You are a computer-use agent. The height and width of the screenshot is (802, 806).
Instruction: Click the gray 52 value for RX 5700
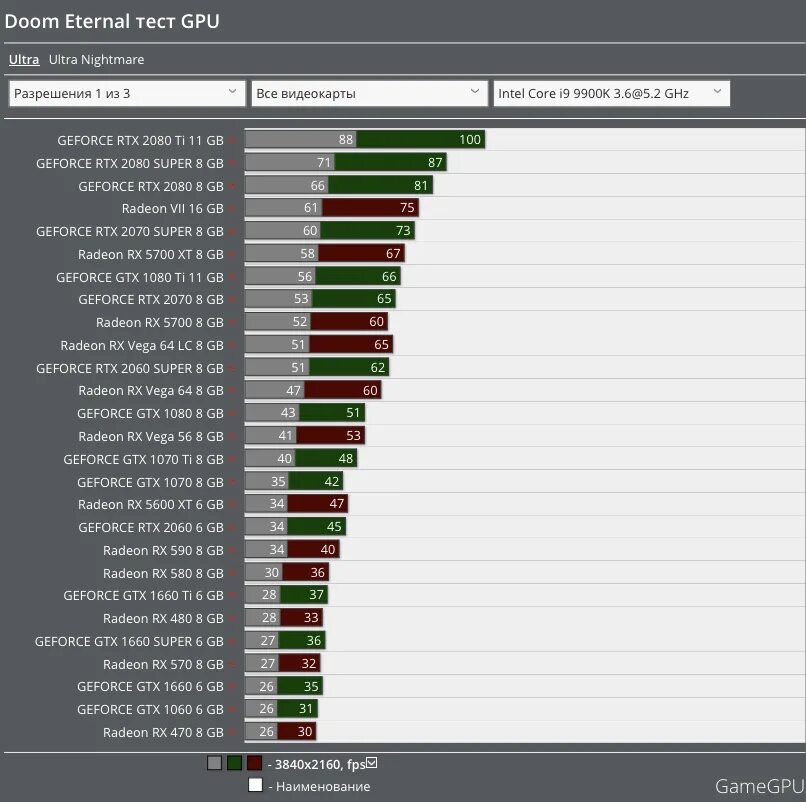point(300,322)
